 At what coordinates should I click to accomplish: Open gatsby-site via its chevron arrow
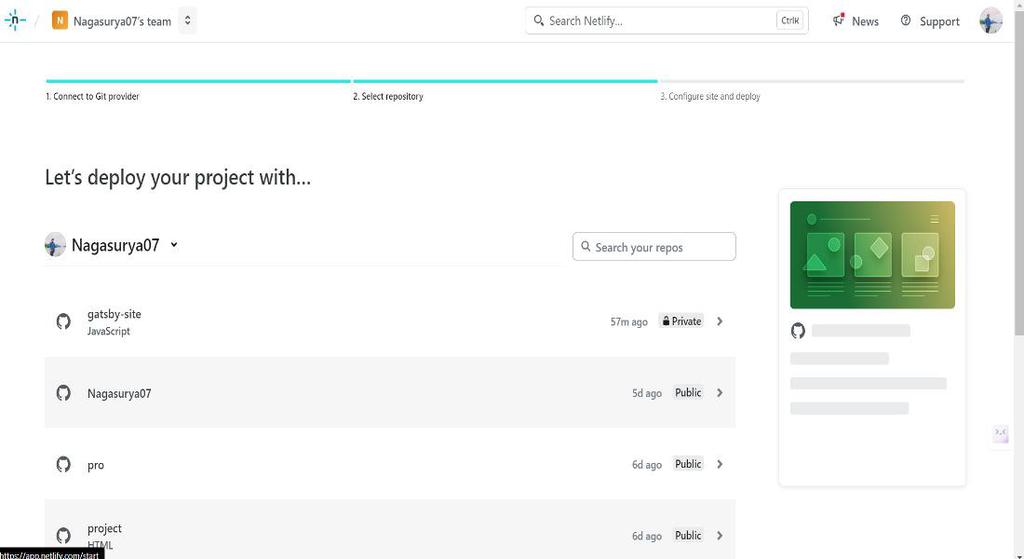pos(720,321)
